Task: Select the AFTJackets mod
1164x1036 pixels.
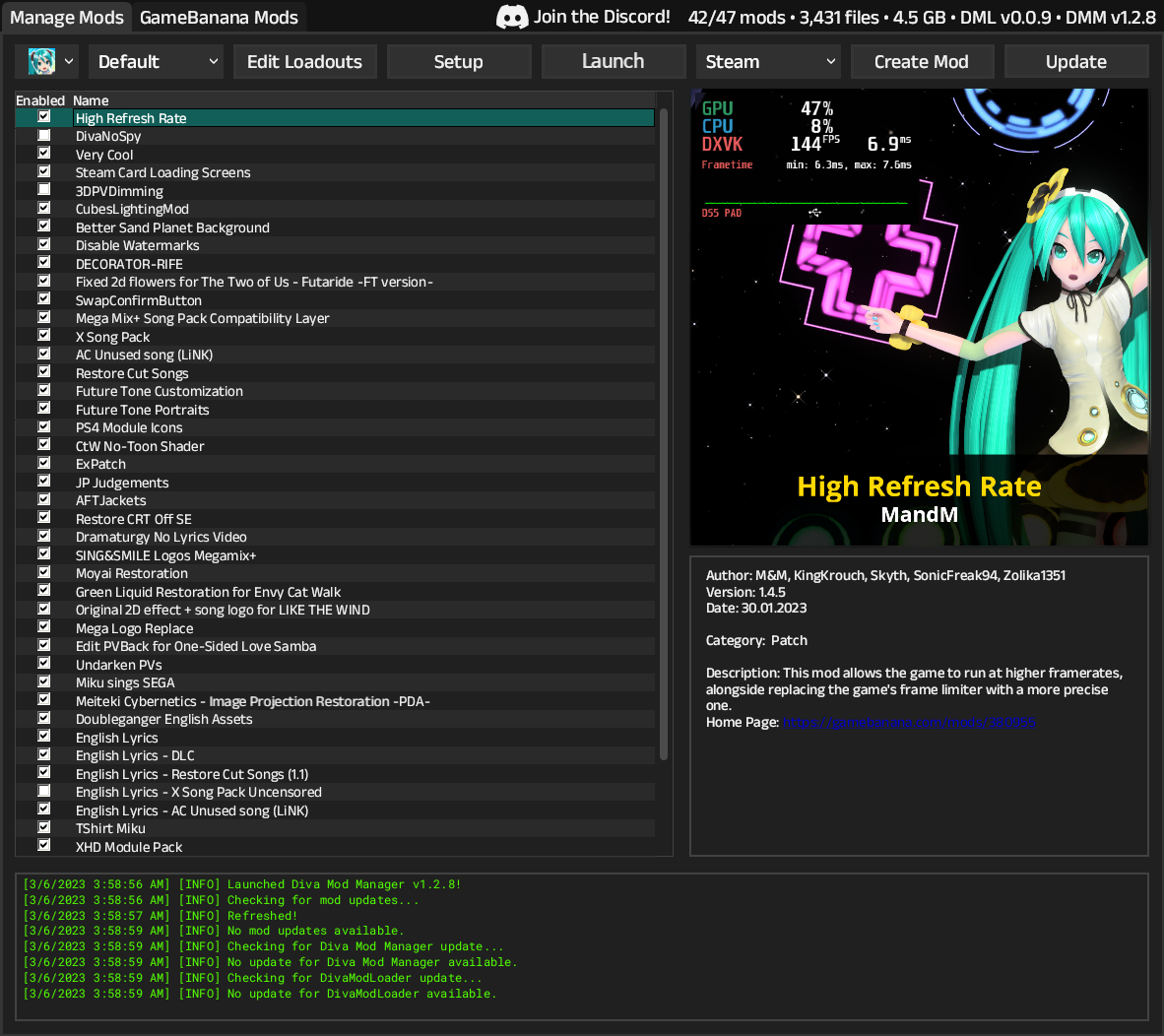Action: 335,500
